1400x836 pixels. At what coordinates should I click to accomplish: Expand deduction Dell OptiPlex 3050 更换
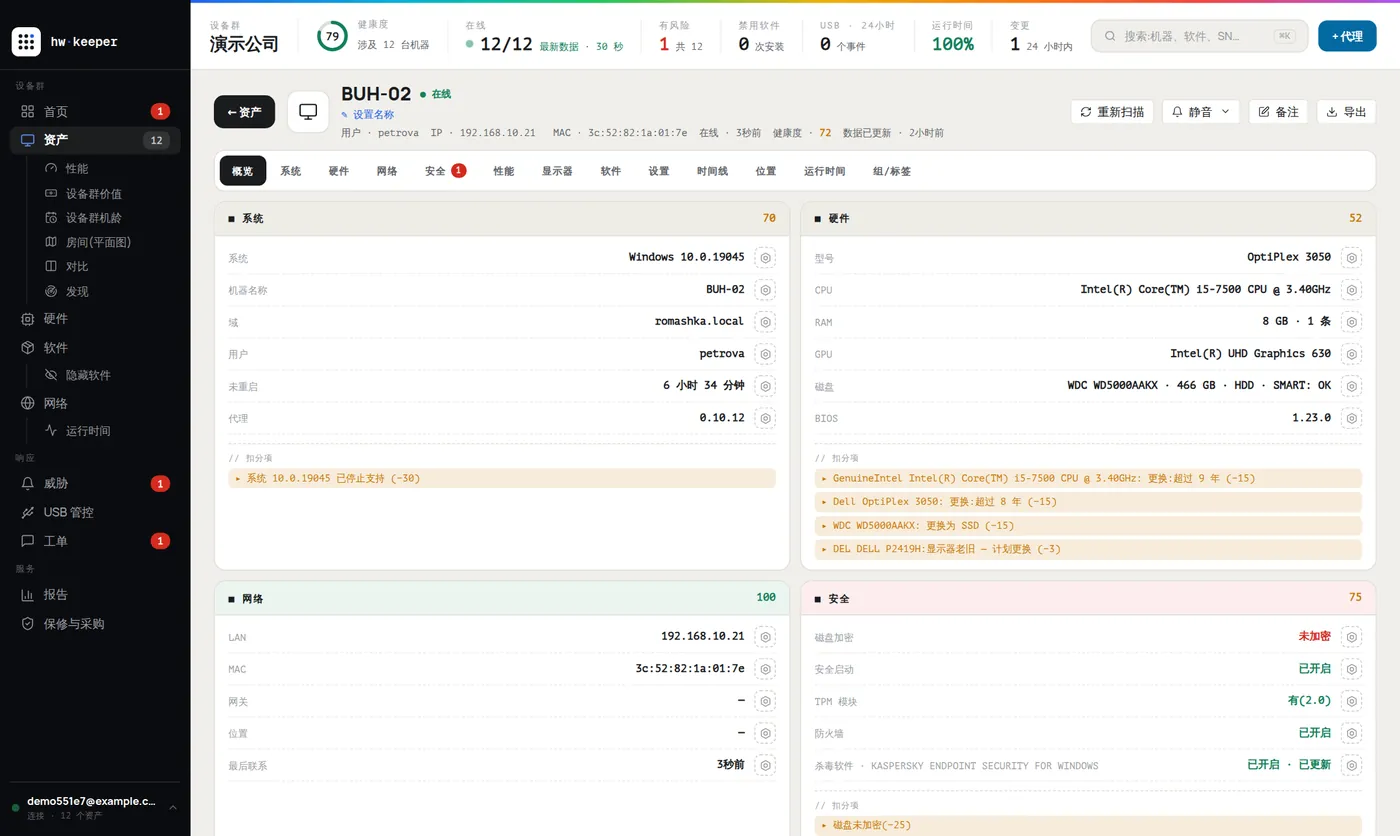[1088, 502]
